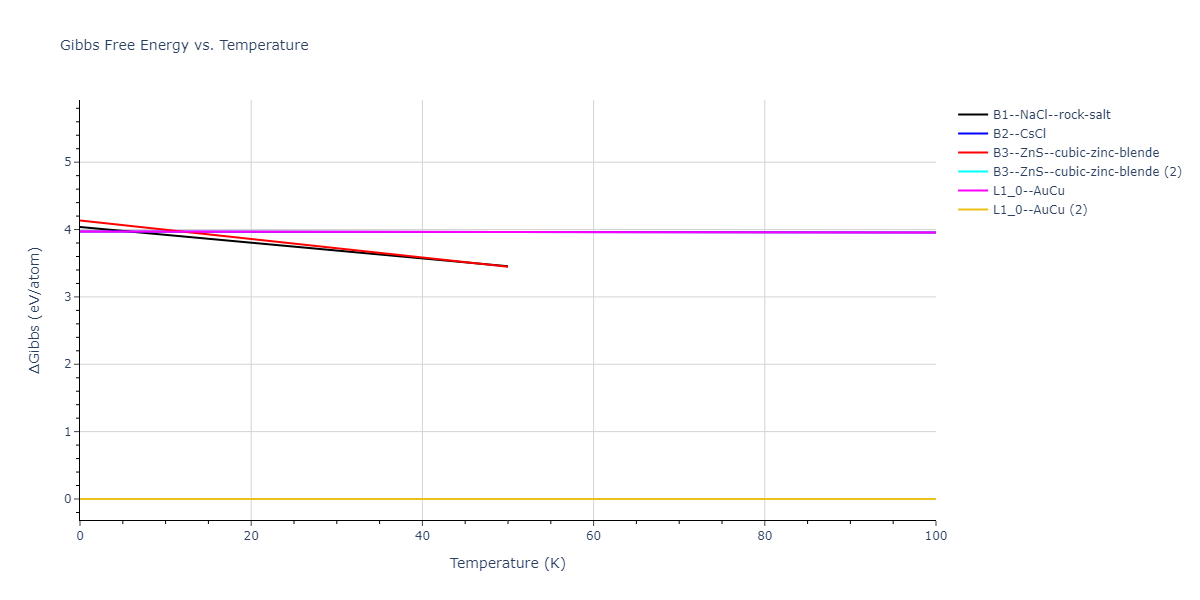
Task: Click the red line swatch in legend
Action: 973,153
